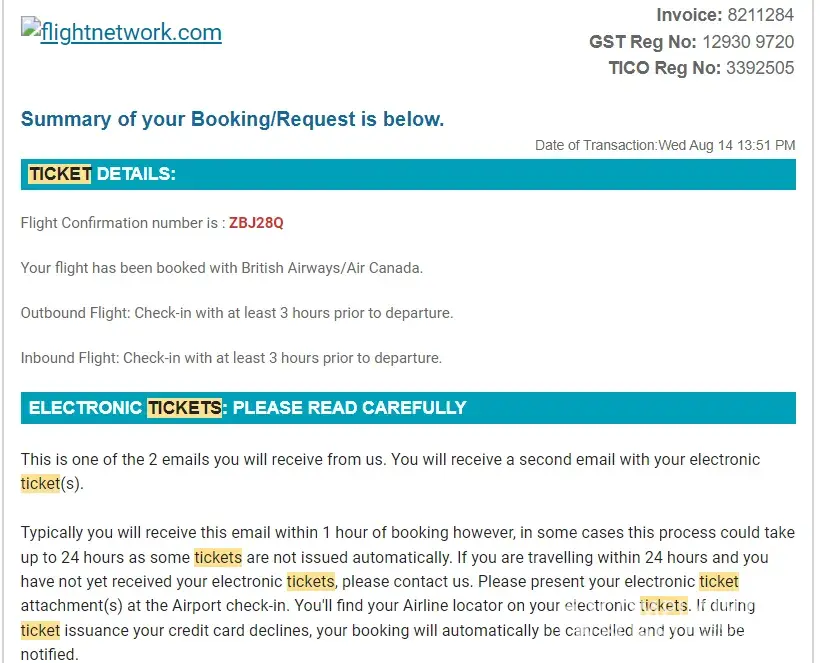Click the British Airways/Air Canada booking line
The height and width of the screenshot is (663, 820).
tap(222, 268)
